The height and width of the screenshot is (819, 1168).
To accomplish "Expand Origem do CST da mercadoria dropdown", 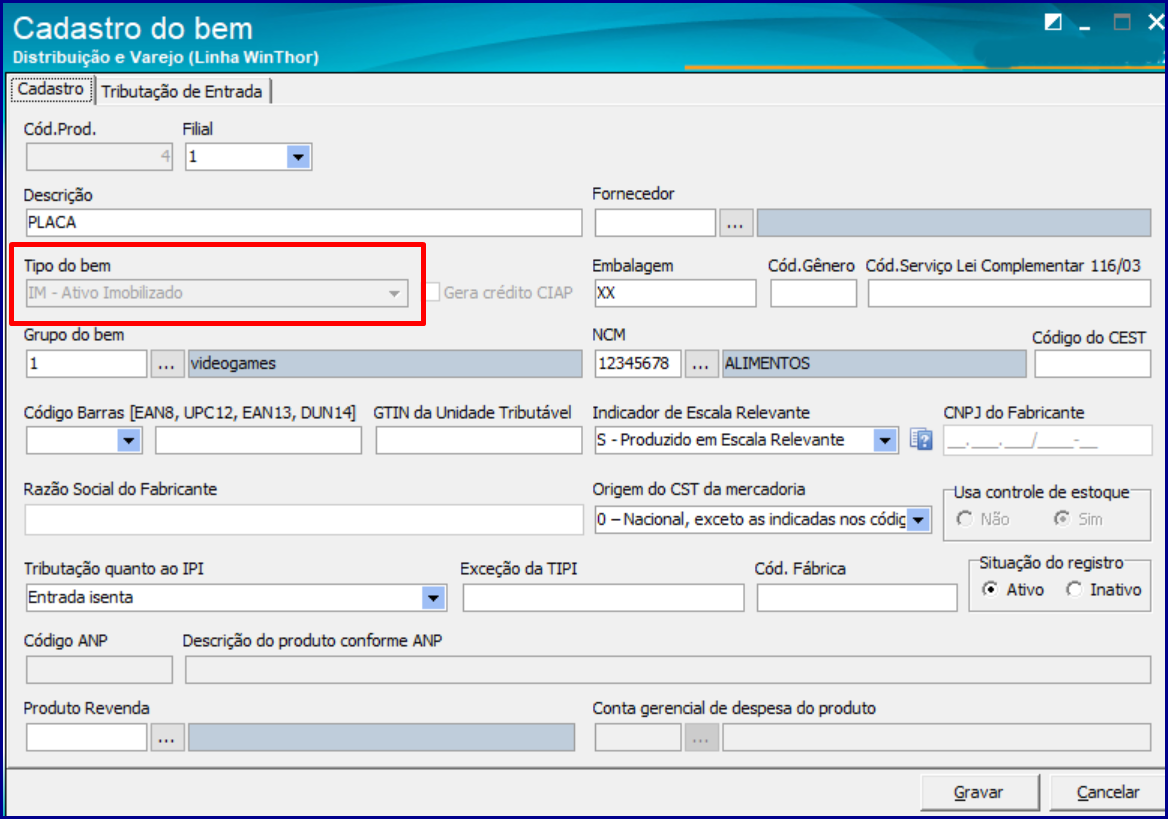I will coord(918,519).
